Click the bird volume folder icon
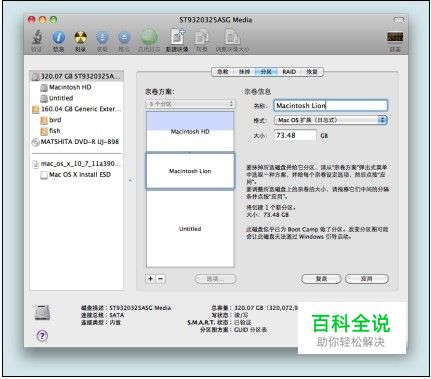431x379 pixels. click(44, 120)
